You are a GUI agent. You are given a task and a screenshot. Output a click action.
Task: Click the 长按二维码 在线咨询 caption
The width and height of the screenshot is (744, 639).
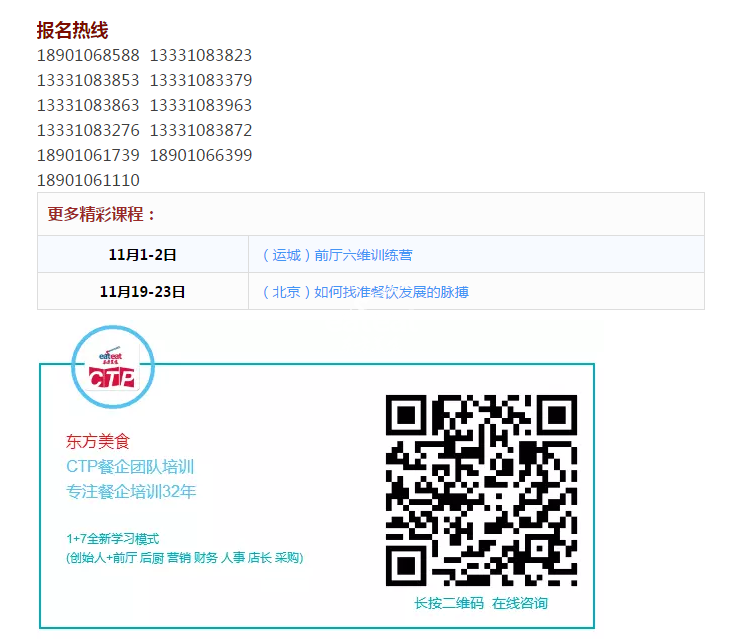(481, 603)
